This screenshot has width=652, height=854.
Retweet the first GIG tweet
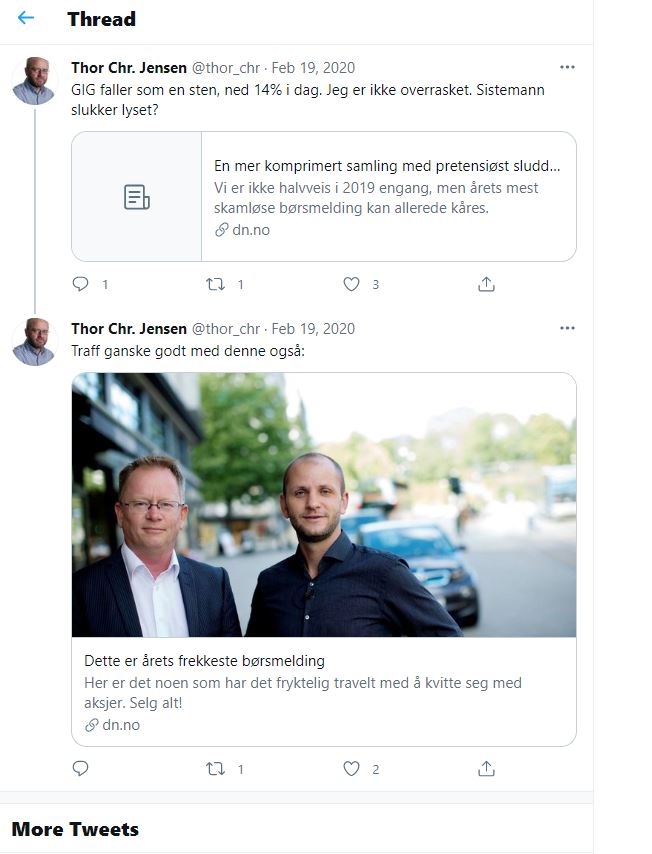coord(215,284)
